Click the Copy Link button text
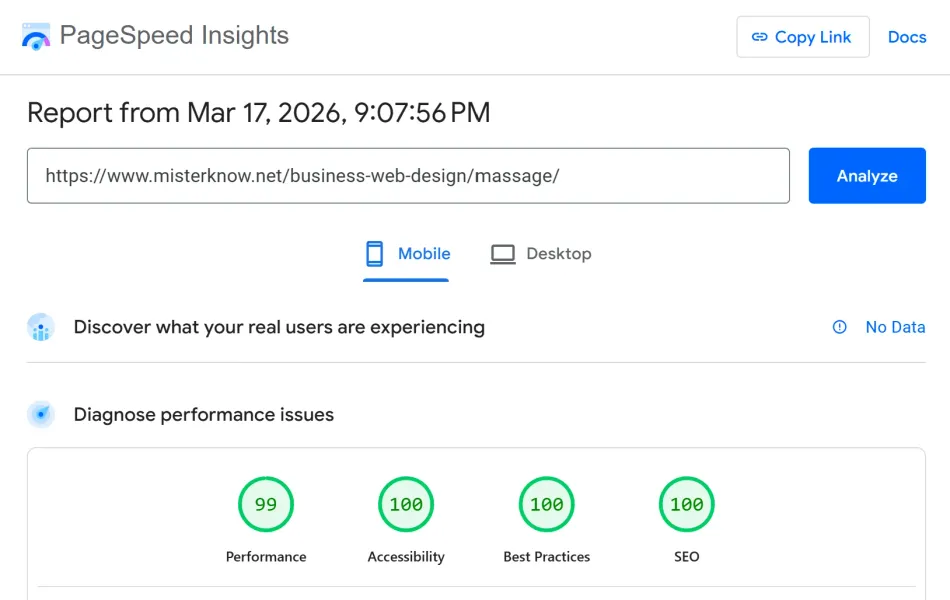950x600 pixels. point(813,37)
